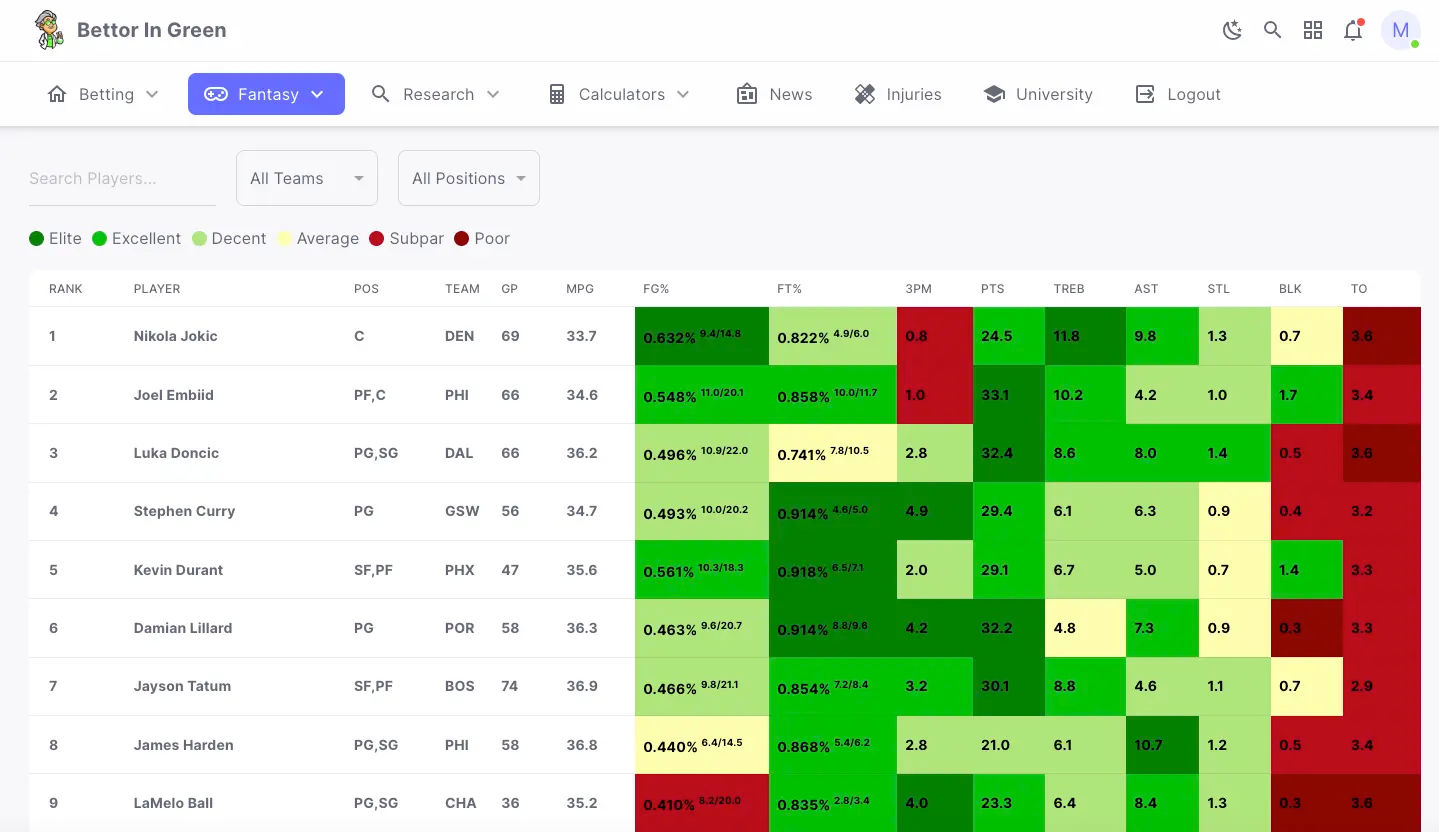The height and width of the screenshot is (832, 1439).
Task: Click the GSW team cell
Action: tap(462, 511)
